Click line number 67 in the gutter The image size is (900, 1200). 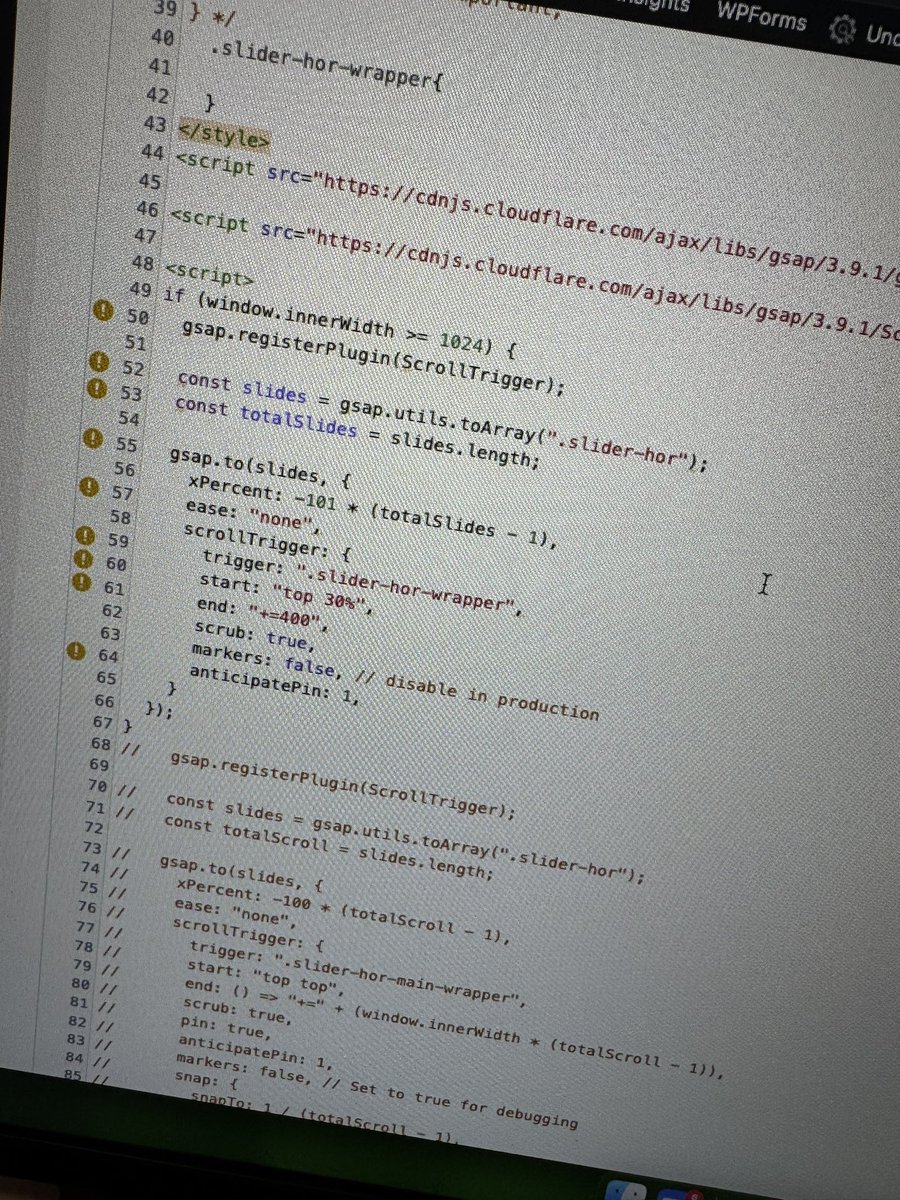tap(102, 721)
